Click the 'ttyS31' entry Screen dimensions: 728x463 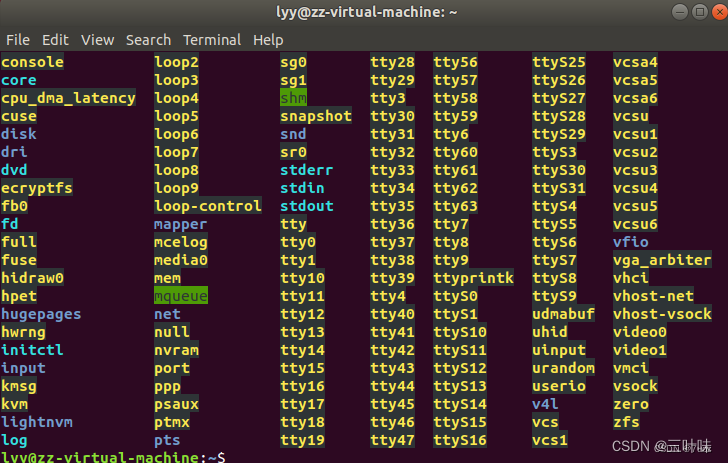coord(559,188)
